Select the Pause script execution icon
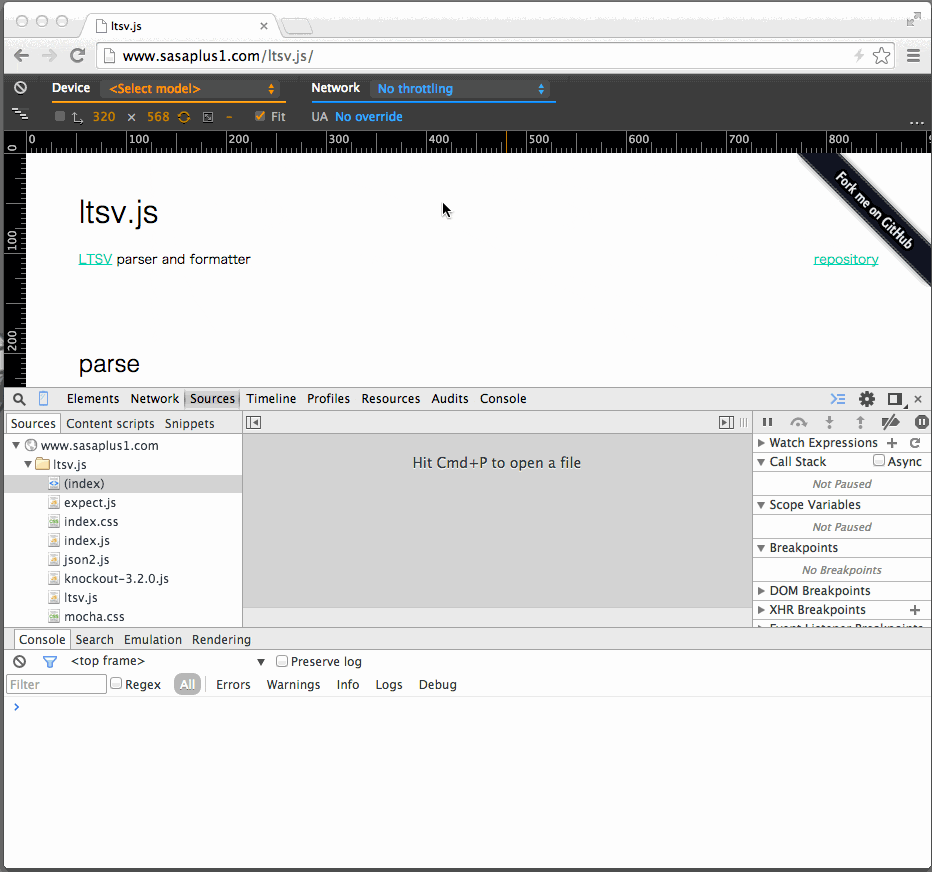Viewport: 932px width, 872px height. [767, 422]
